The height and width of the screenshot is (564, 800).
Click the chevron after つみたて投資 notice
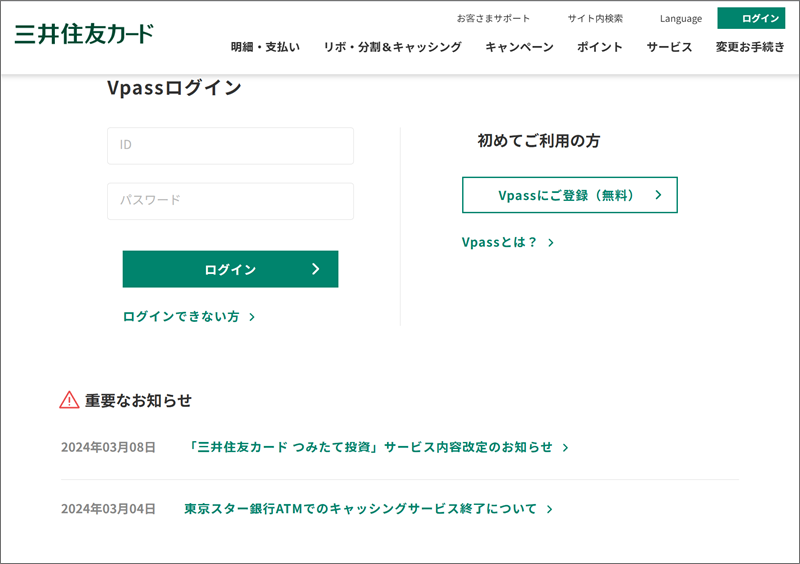[565, 448]
